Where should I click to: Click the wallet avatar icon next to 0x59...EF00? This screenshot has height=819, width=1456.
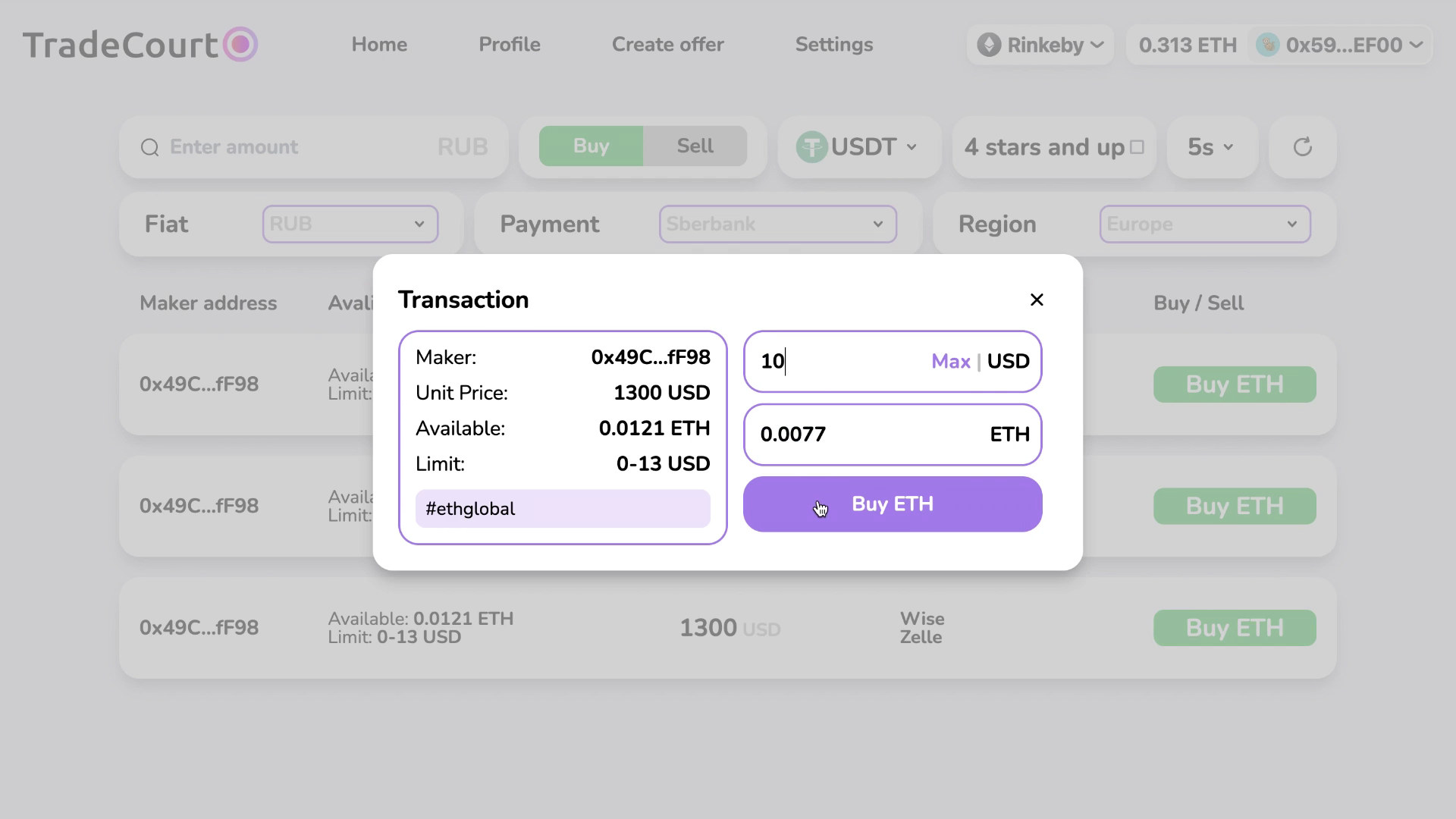(x=1268, y=45)
